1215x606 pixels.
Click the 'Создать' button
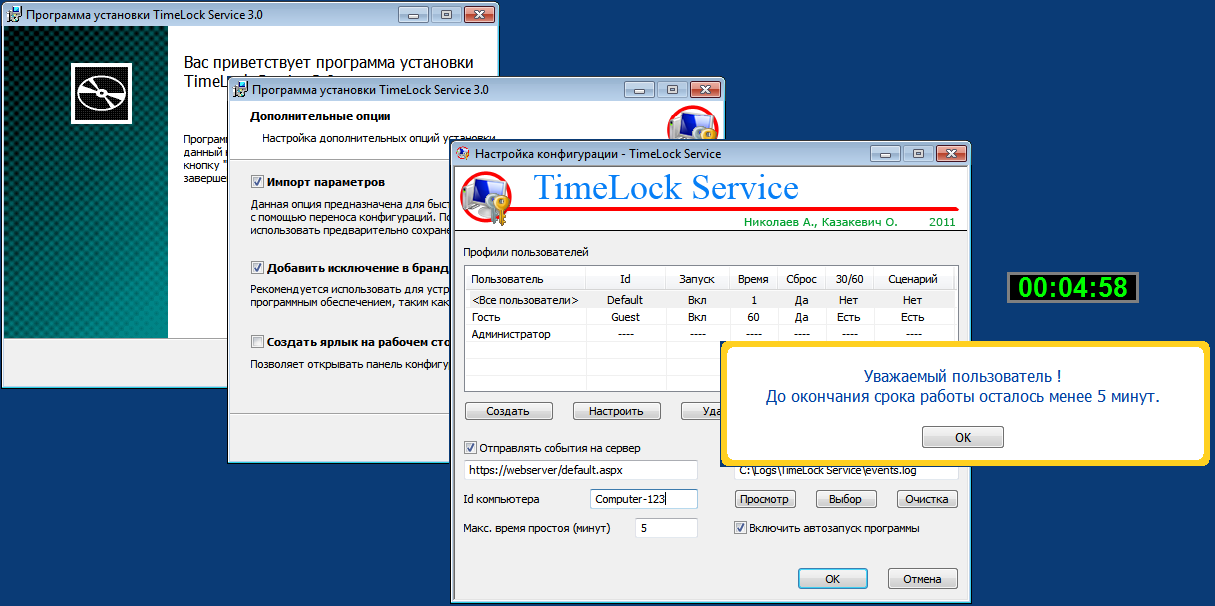[x=508, y=411]
